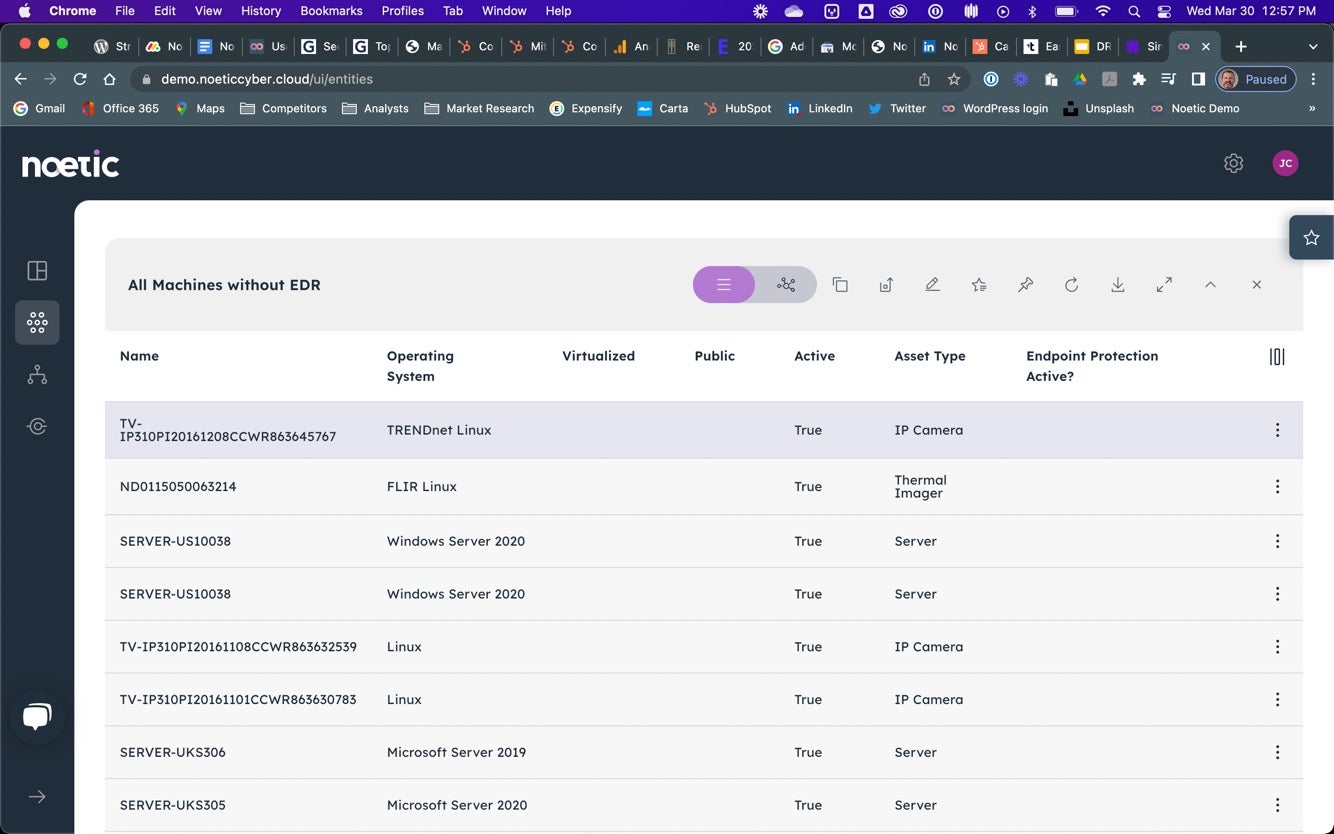Collapse the panel with the up chevron

[1210, 285]
